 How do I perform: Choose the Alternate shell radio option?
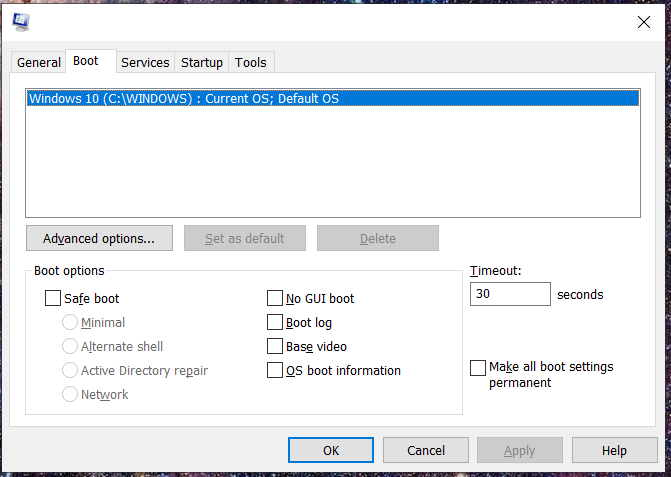tap(70, 346)
